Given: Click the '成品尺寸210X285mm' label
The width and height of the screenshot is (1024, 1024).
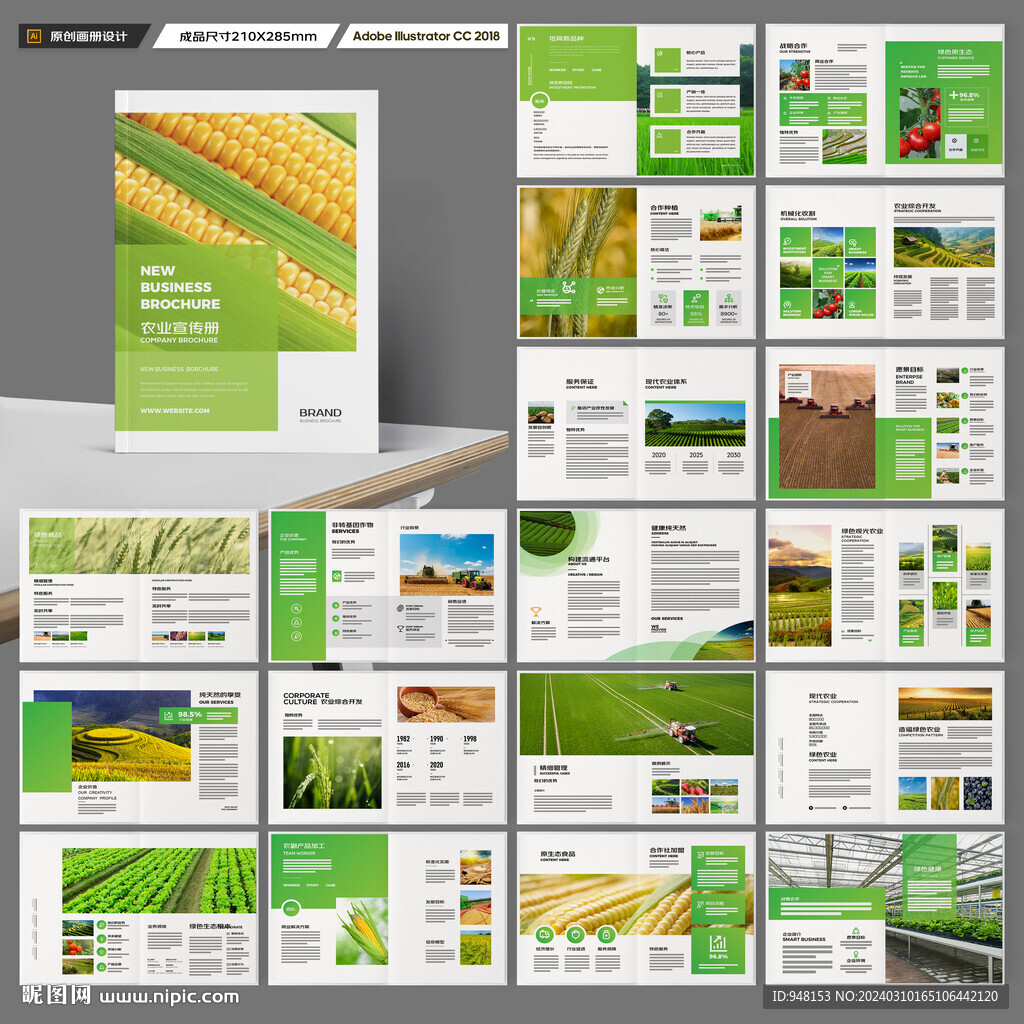Looking at the screenshot, I should click(248, 37).
